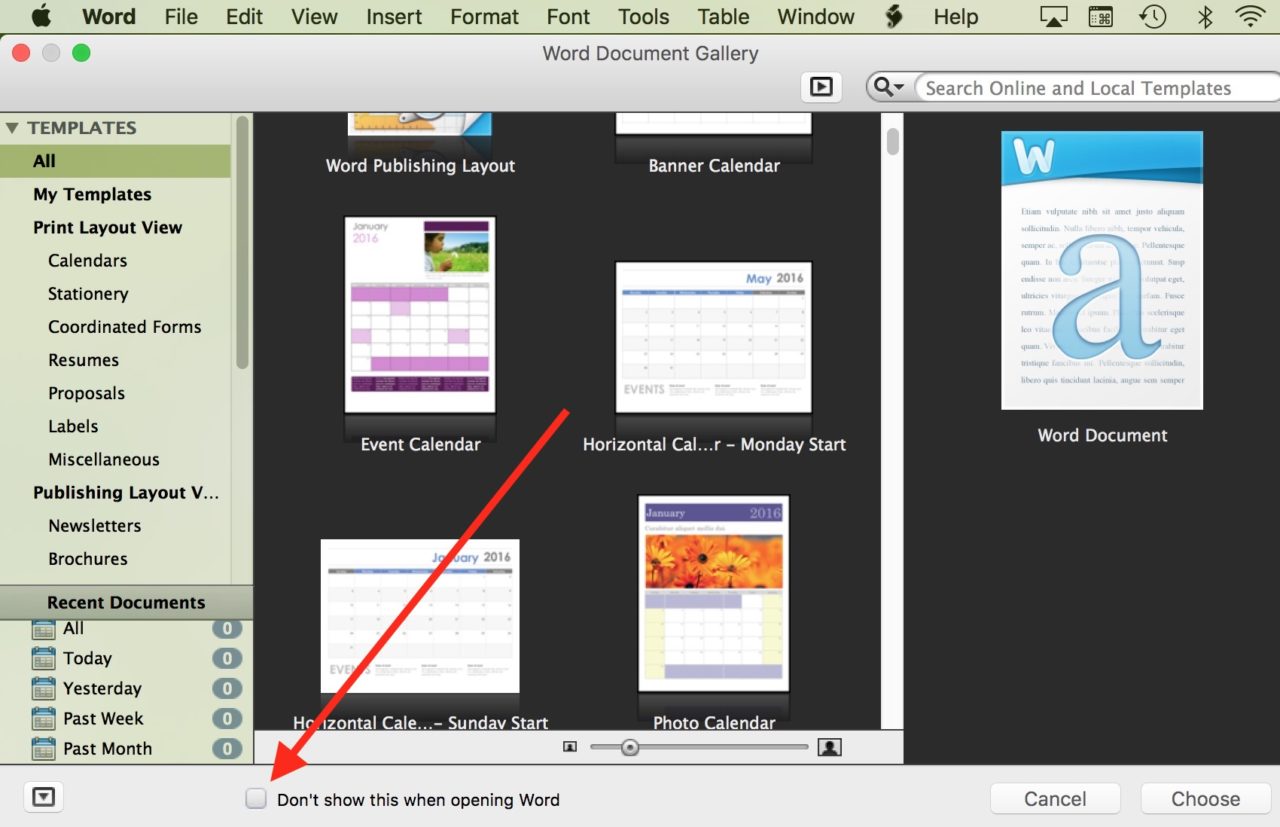Click in the Search Online and Local Templates field

(1097, 88)
